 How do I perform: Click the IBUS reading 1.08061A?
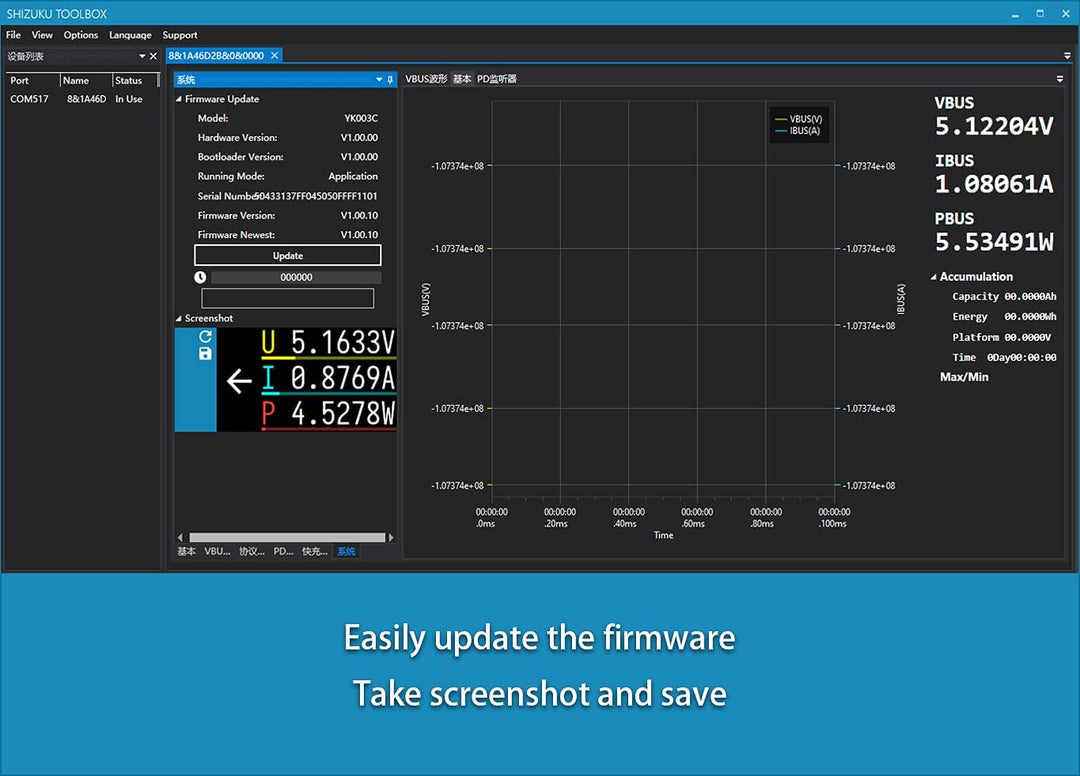pos(994,184)
